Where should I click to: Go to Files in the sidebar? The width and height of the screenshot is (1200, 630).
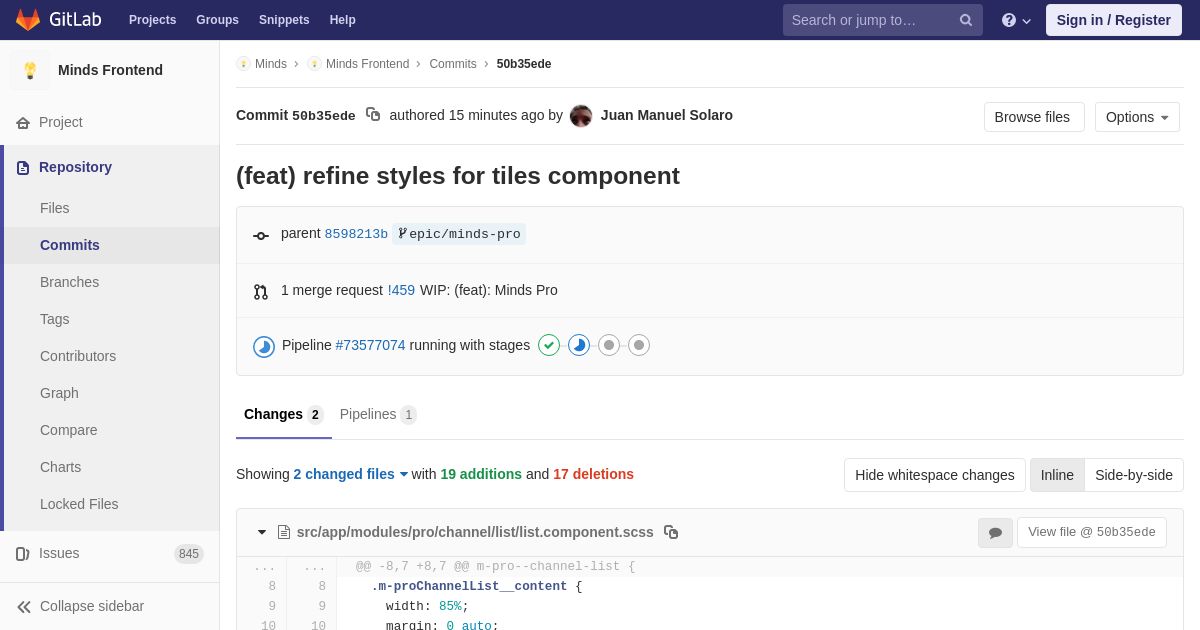[x=55, y=208]
